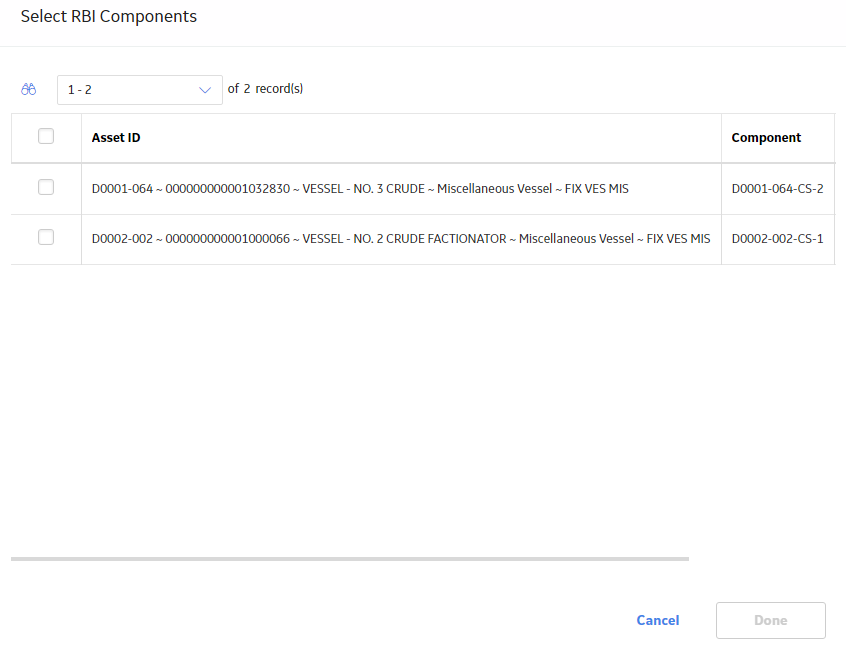Click the Done button

(770, 620)
